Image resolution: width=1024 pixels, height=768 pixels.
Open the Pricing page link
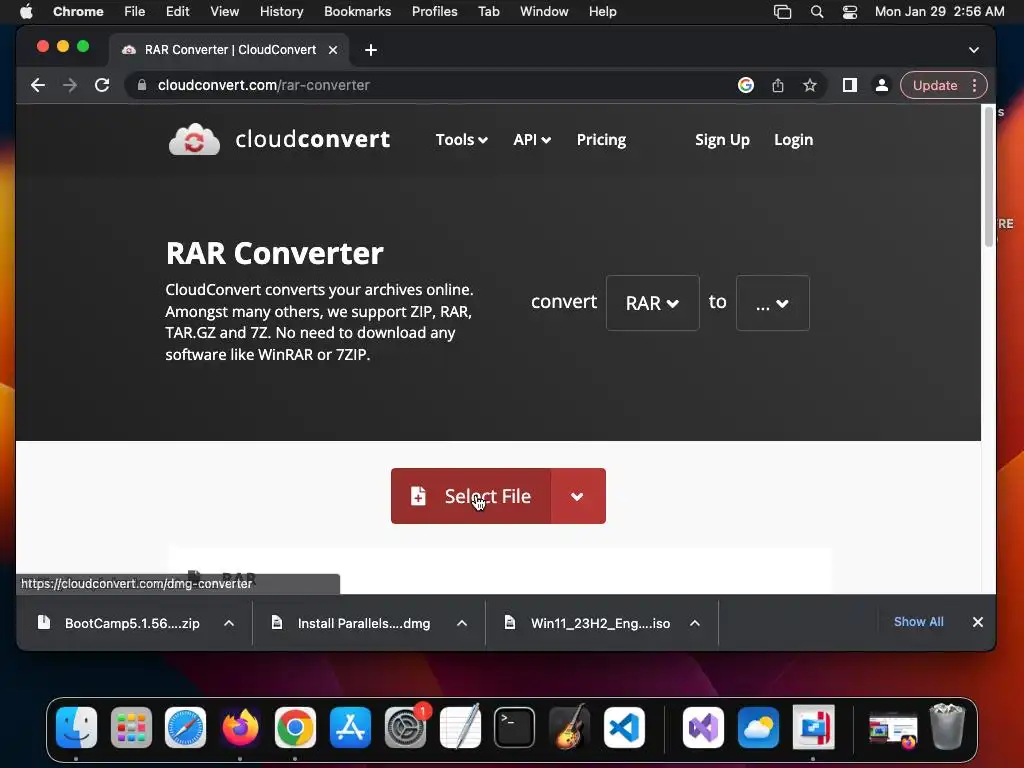click(601, 140)
